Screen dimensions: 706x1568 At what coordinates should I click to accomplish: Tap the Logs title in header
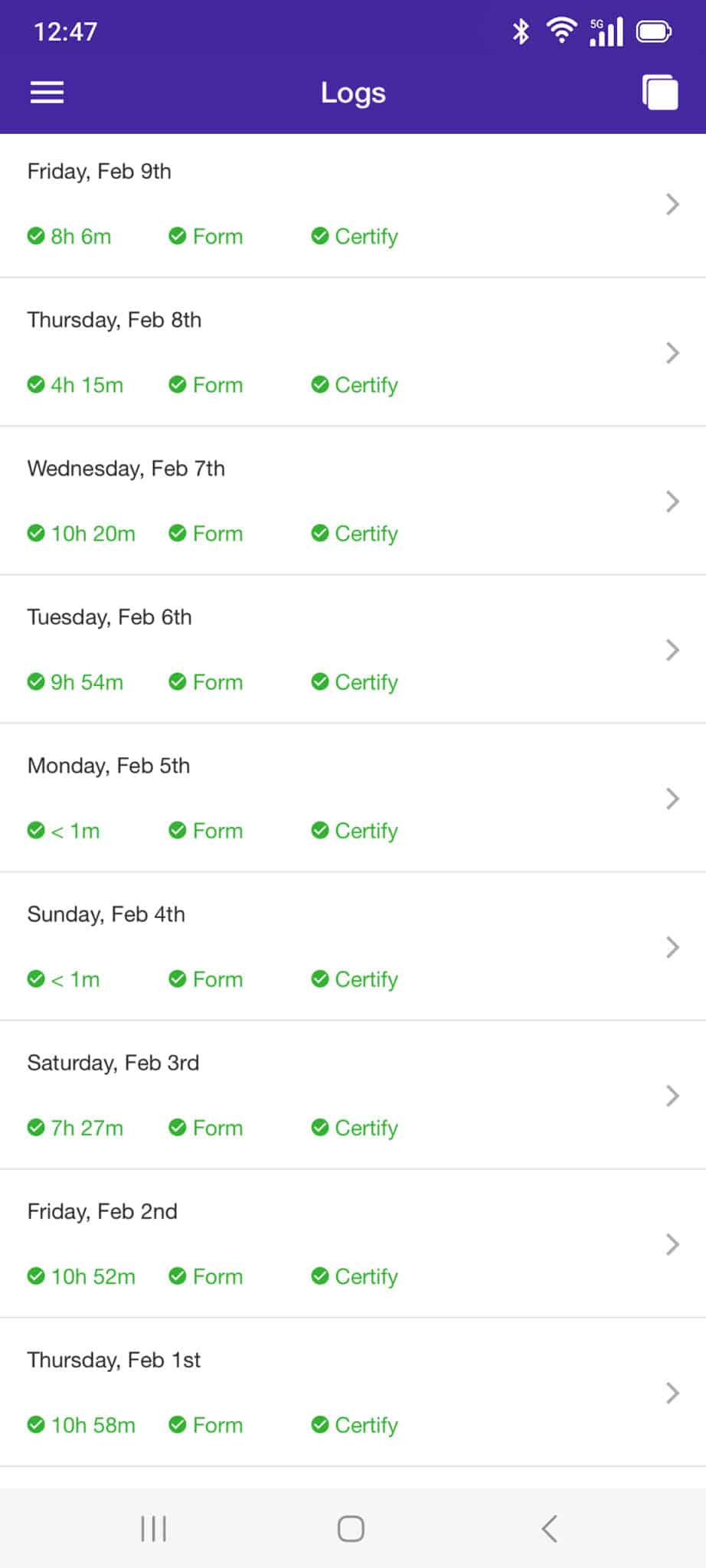coord(353,93)
